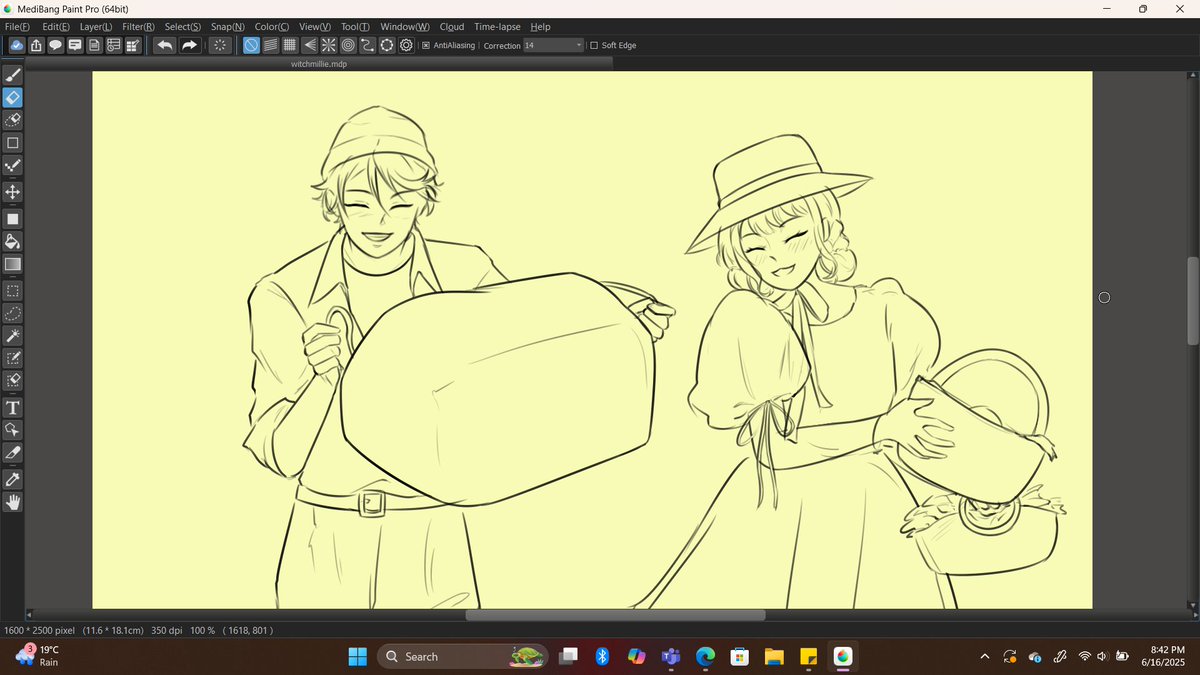Select the Hand tool
The height and width of the screenshot is (675, 1200).
[x=13, y=503]
